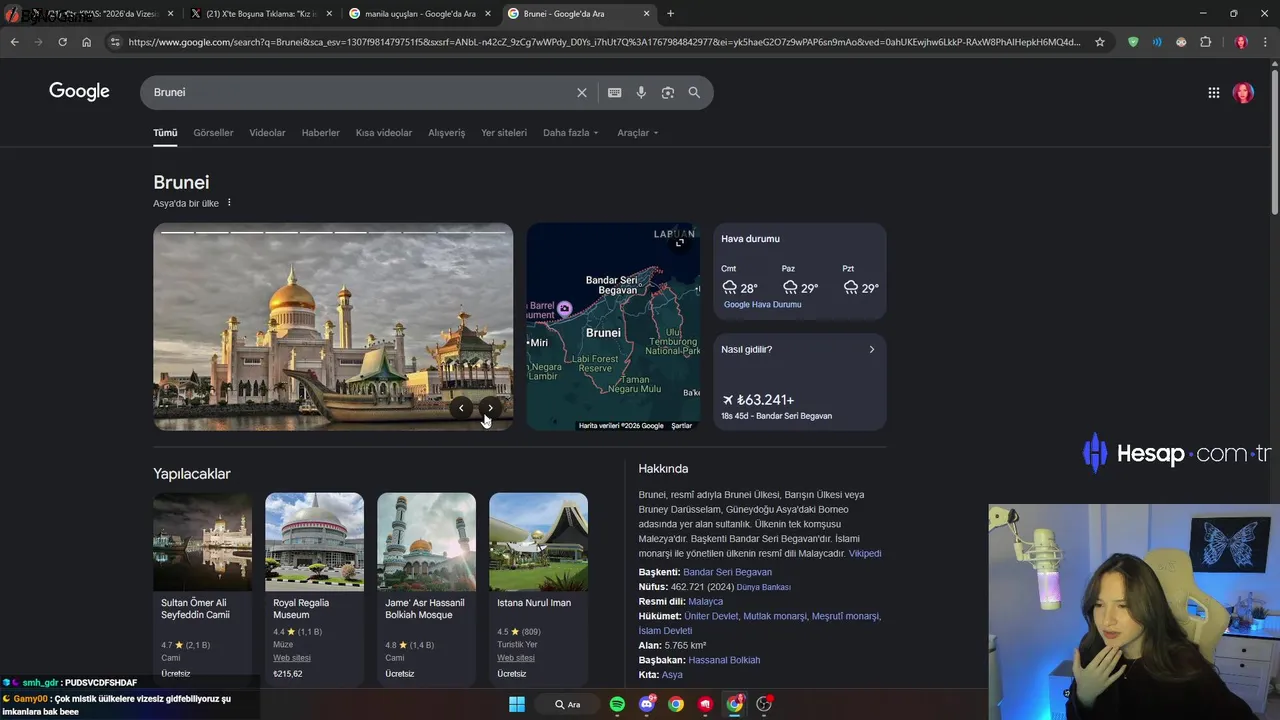This screenshot has width=1280, height=720.
Task: Open the Mutlak monarşi link
Action: point(775,616)
